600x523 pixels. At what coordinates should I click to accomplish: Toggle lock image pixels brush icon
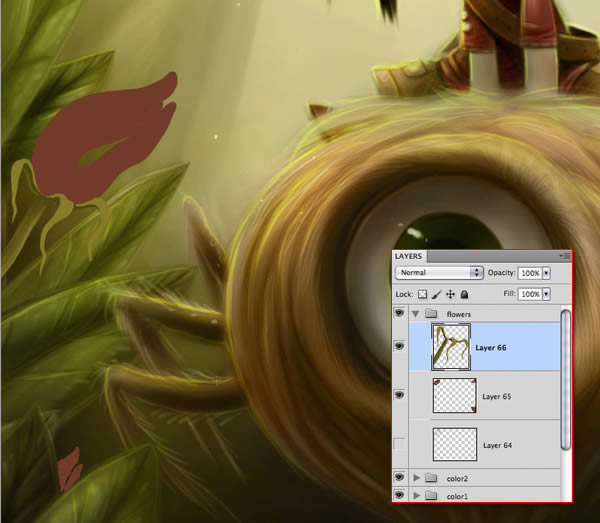click(436, 294)
